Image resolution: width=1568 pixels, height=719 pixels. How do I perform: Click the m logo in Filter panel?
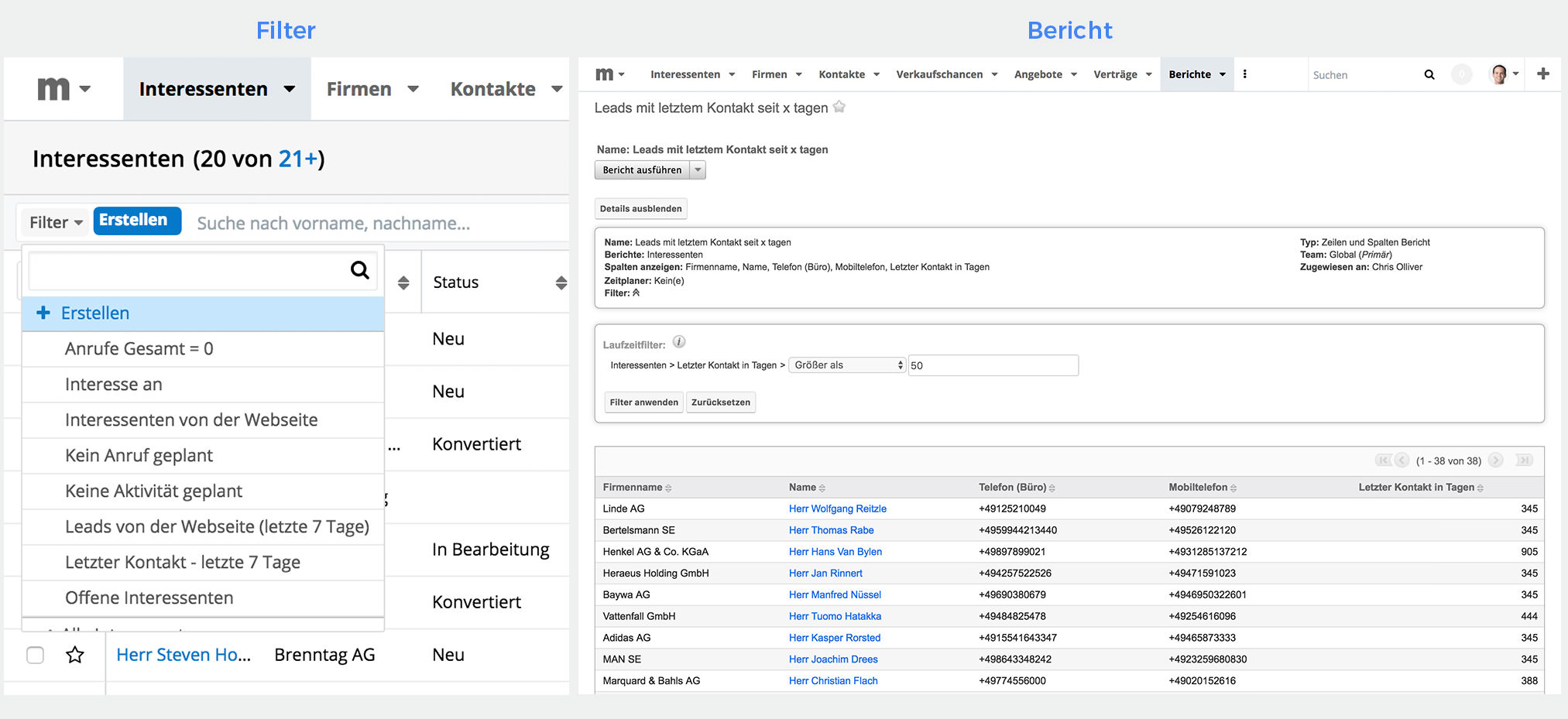pyautogui.click(x=53, y=89)
